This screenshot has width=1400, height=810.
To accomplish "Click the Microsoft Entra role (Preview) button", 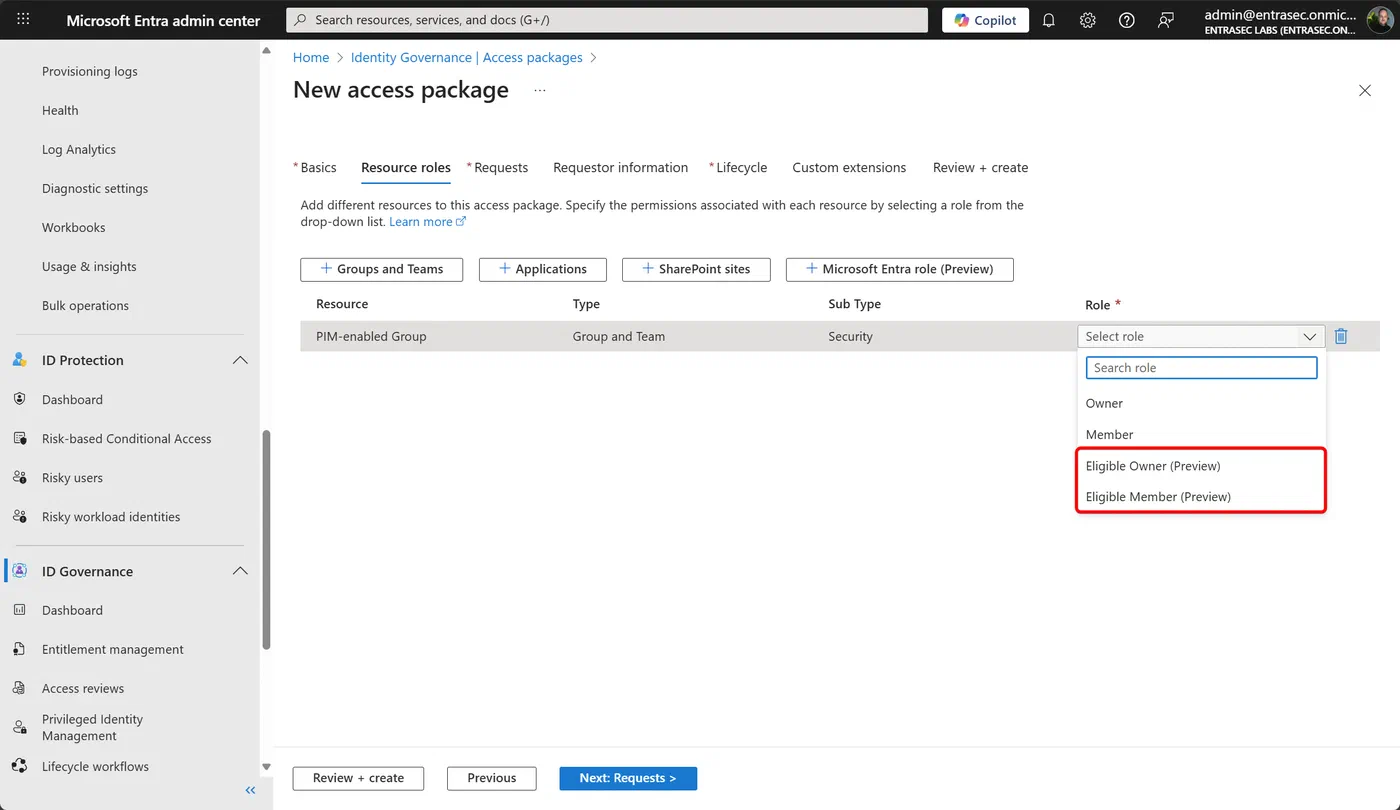I will point(899,269).
